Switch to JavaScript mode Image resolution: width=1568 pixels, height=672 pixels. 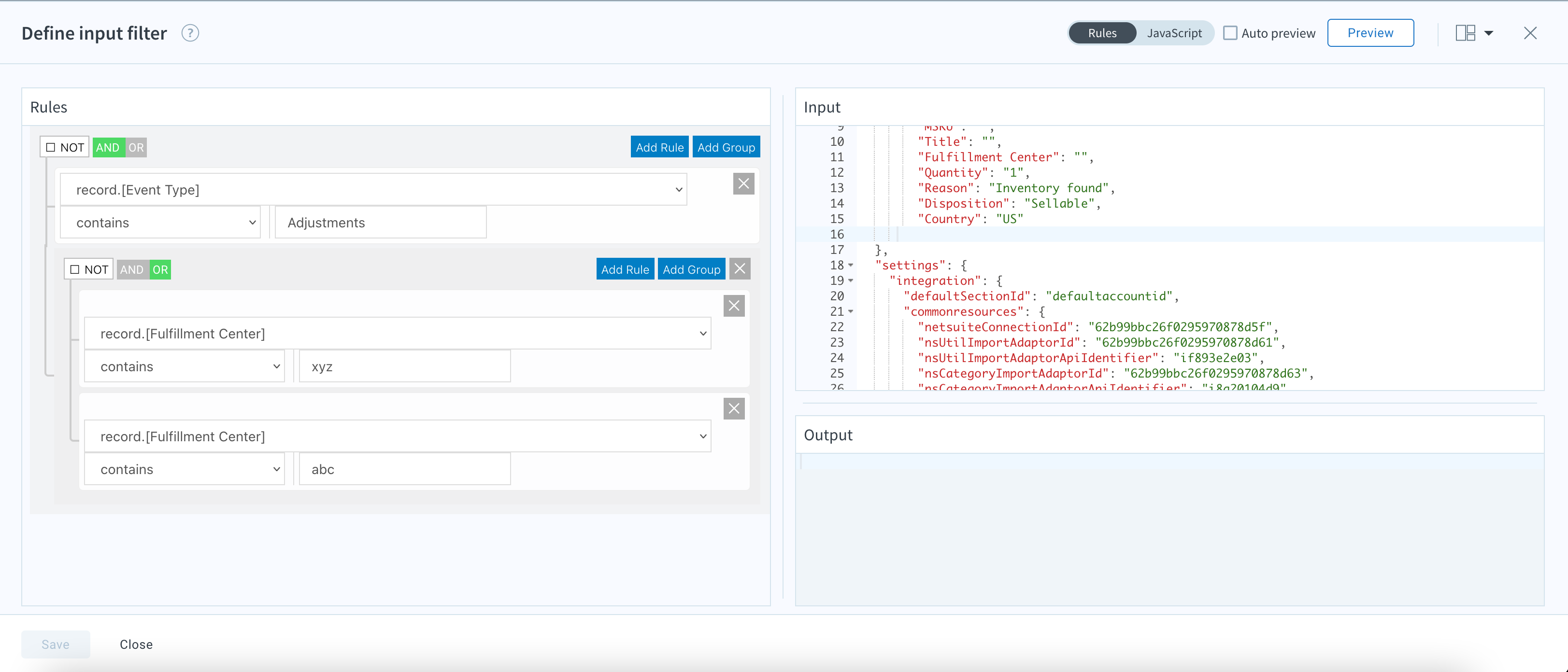1174,33
